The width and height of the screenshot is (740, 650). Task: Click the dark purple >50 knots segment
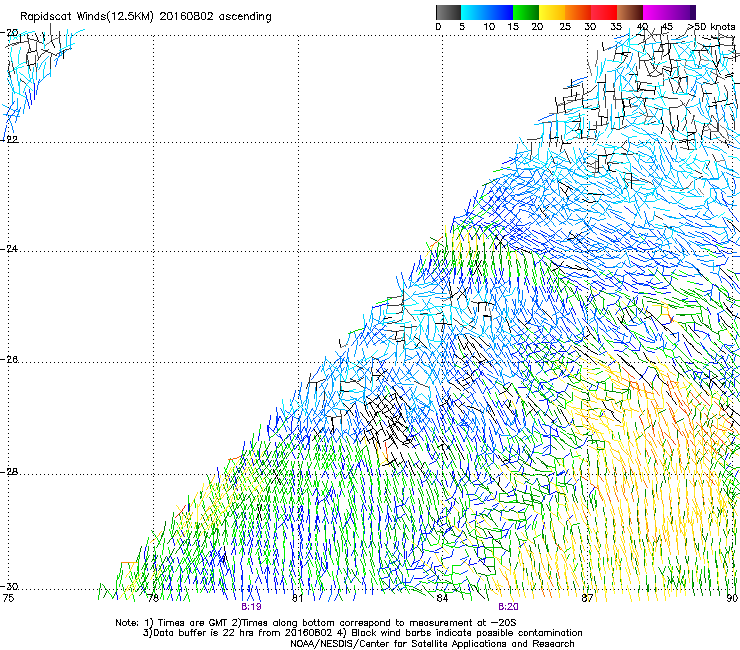pos(693,12)
